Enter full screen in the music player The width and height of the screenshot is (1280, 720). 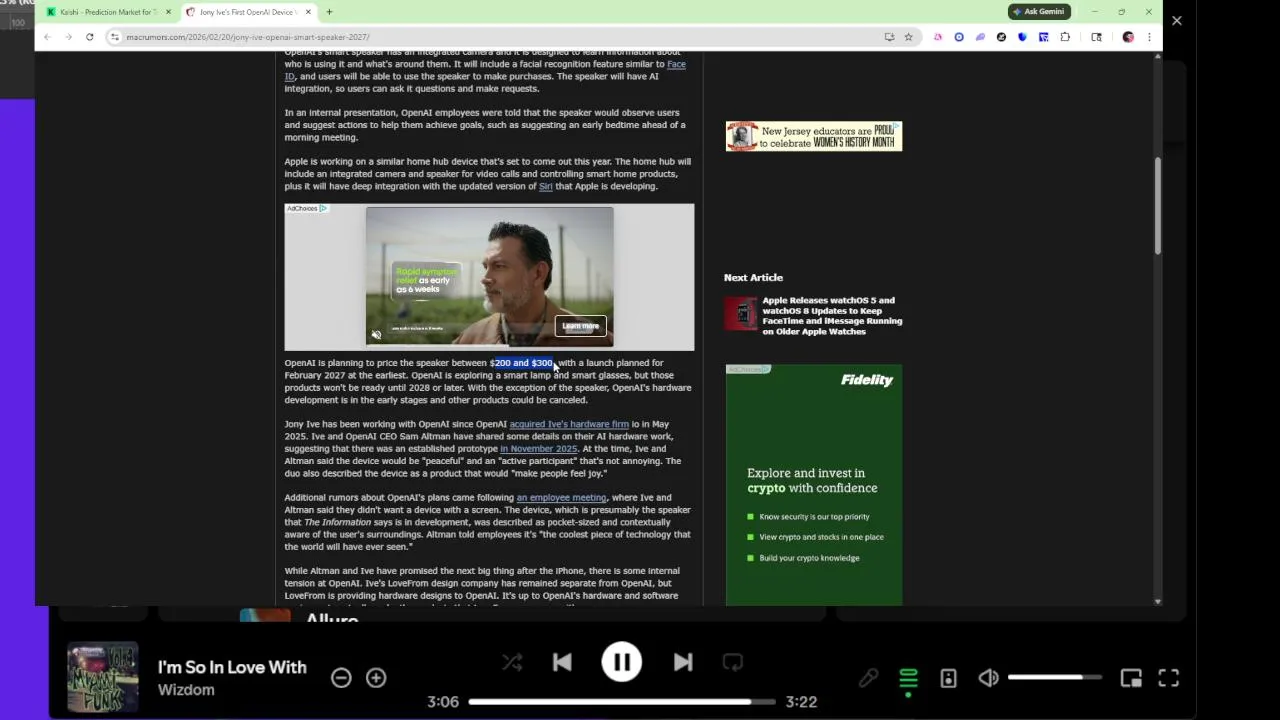pos(1168,678)
